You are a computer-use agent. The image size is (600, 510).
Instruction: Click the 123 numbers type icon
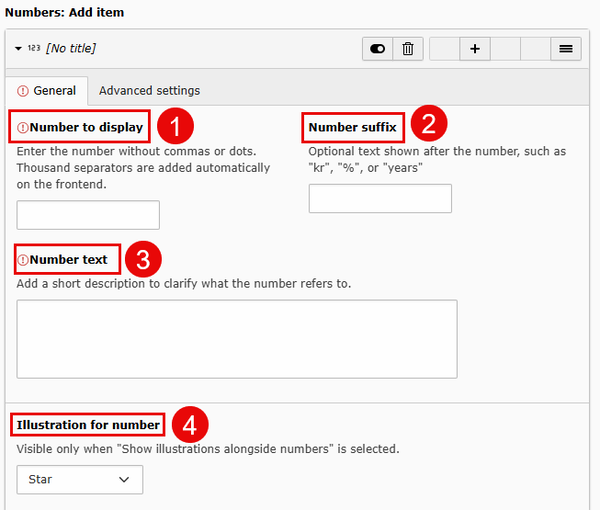pos(34,48)
